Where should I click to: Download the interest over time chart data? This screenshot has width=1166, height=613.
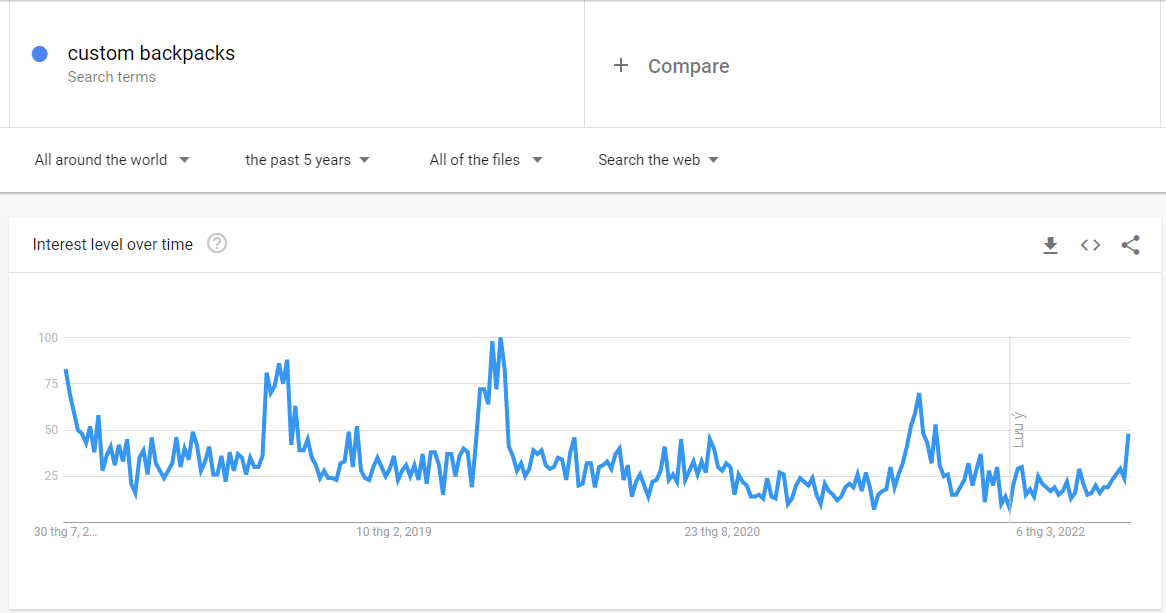(1050, 245)
